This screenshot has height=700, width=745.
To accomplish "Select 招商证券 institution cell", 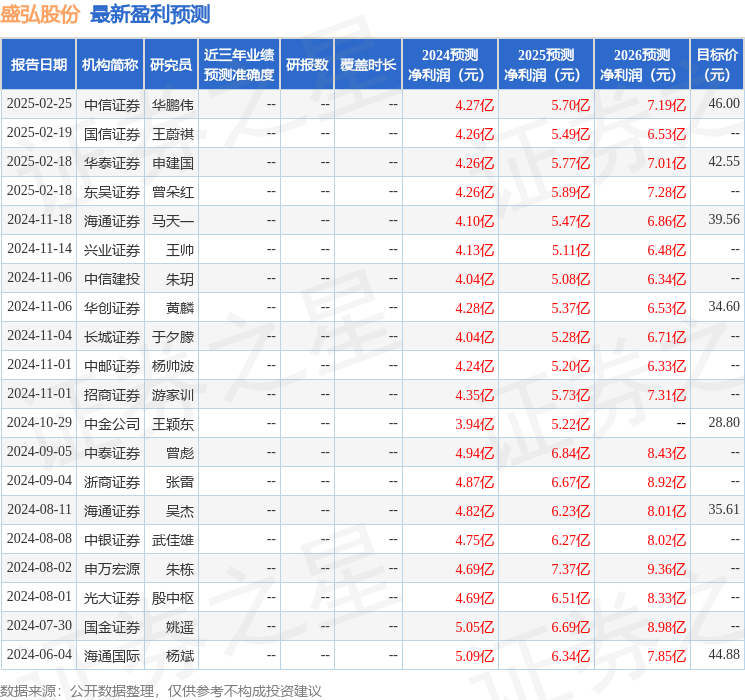I will tap(112, 394).
